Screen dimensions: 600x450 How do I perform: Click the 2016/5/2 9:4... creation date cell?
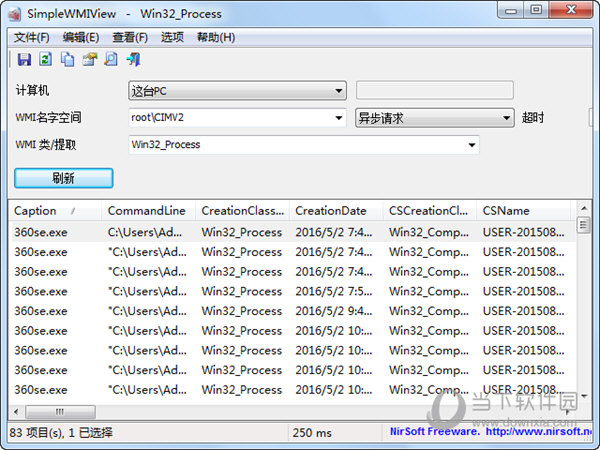334,311
